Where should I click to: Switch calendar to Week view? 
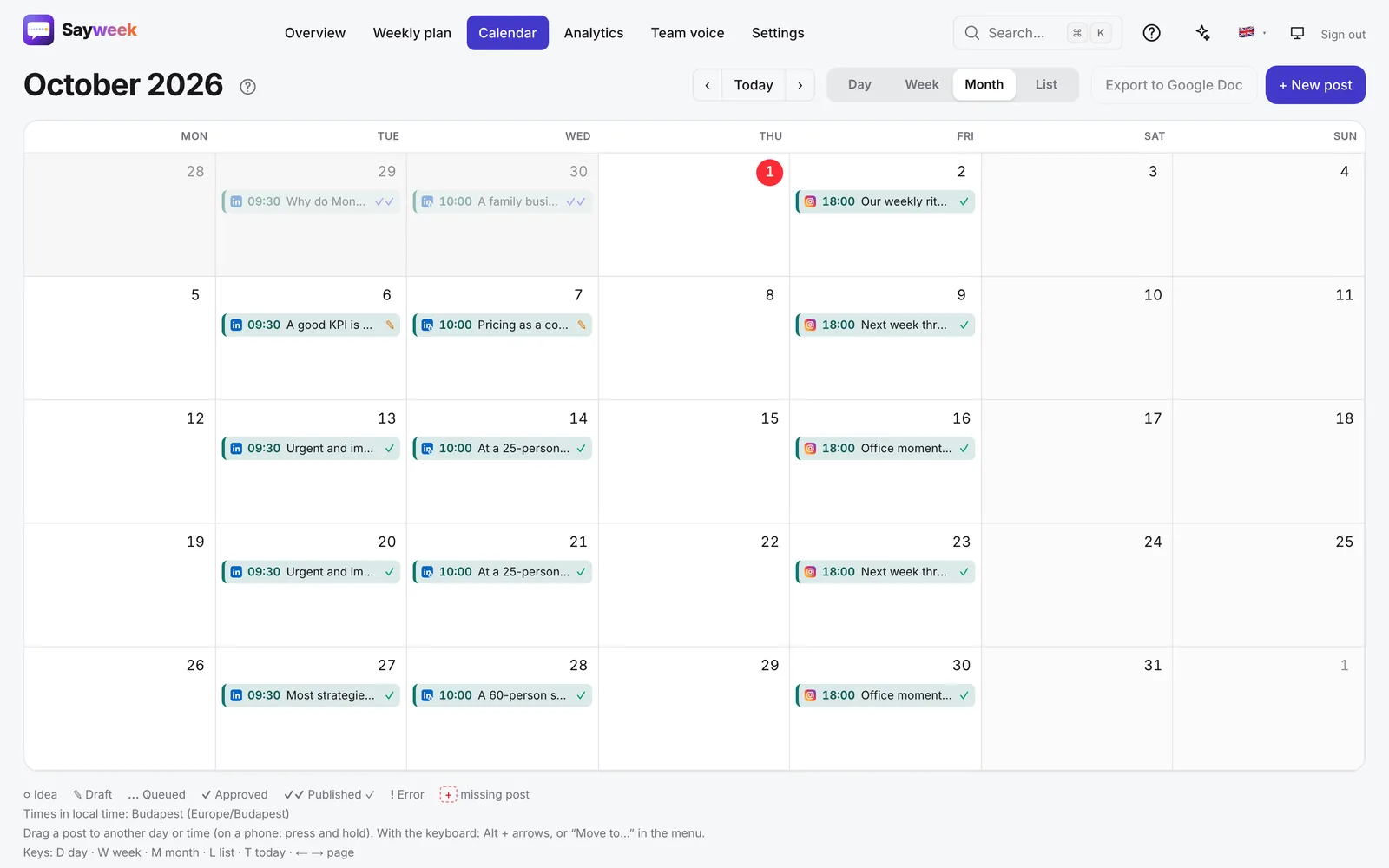click(x=922, y=85)
